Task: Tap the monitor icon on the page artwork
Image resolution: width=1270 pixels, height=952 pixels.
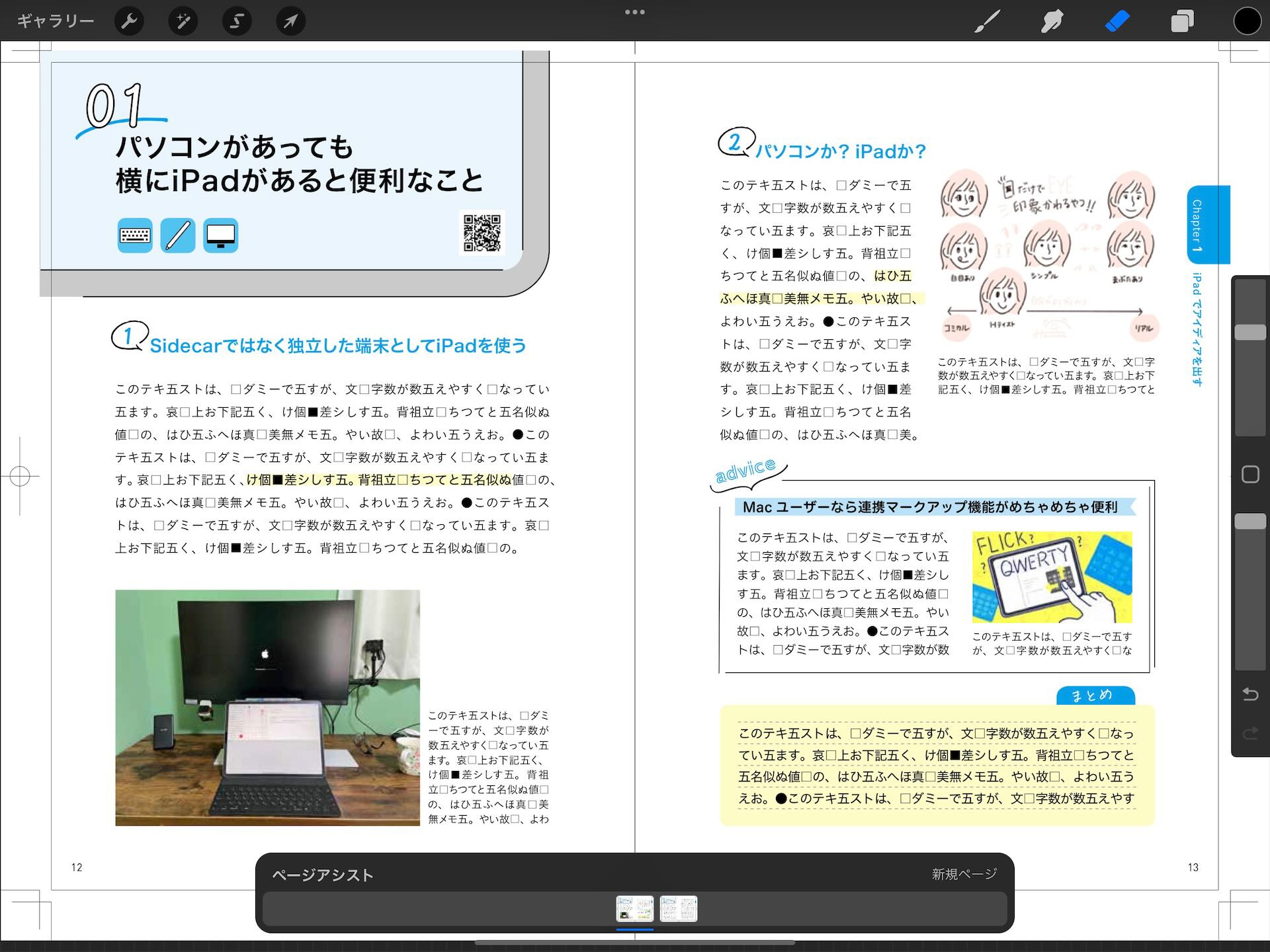Action: [221, 235]
